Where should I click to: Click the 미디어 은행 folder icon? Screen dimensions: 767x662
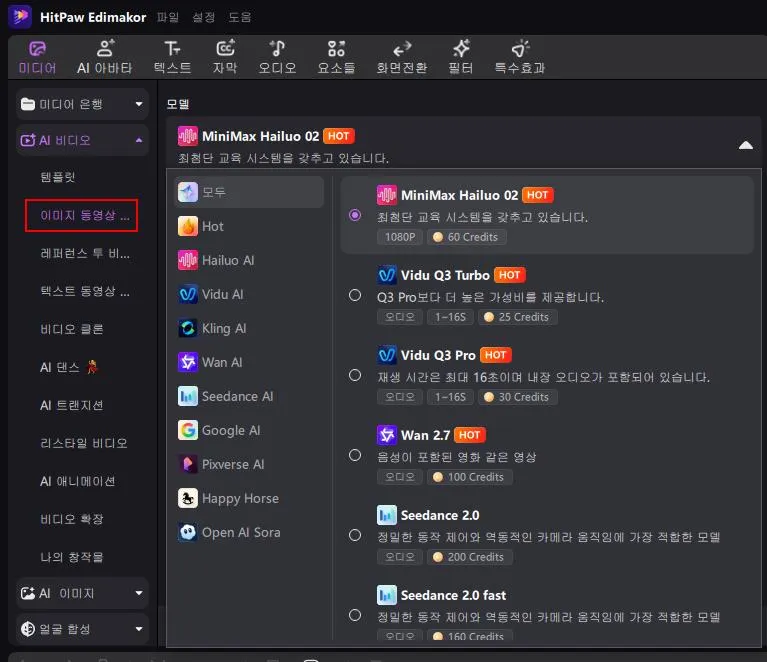tap(28, 104)
